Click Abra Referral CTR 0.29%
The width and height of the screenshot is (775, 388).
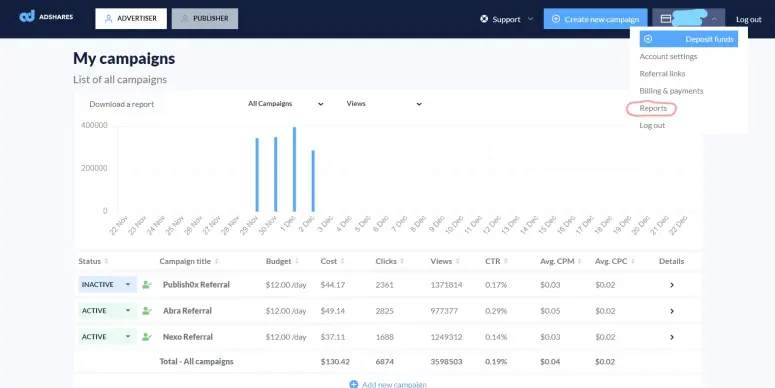point(496,311)
